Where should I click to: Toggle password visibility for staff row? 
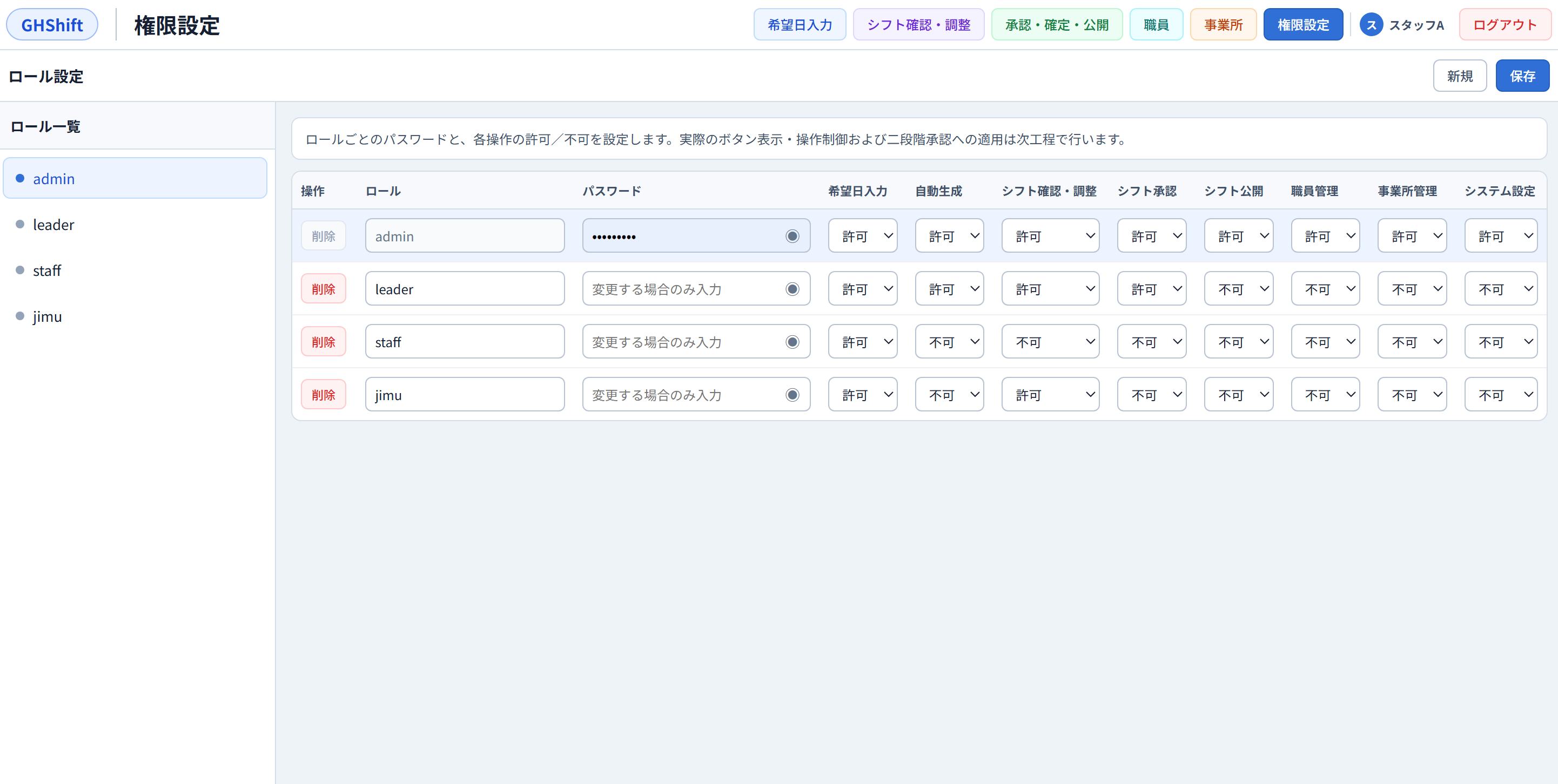click(793, 342)
